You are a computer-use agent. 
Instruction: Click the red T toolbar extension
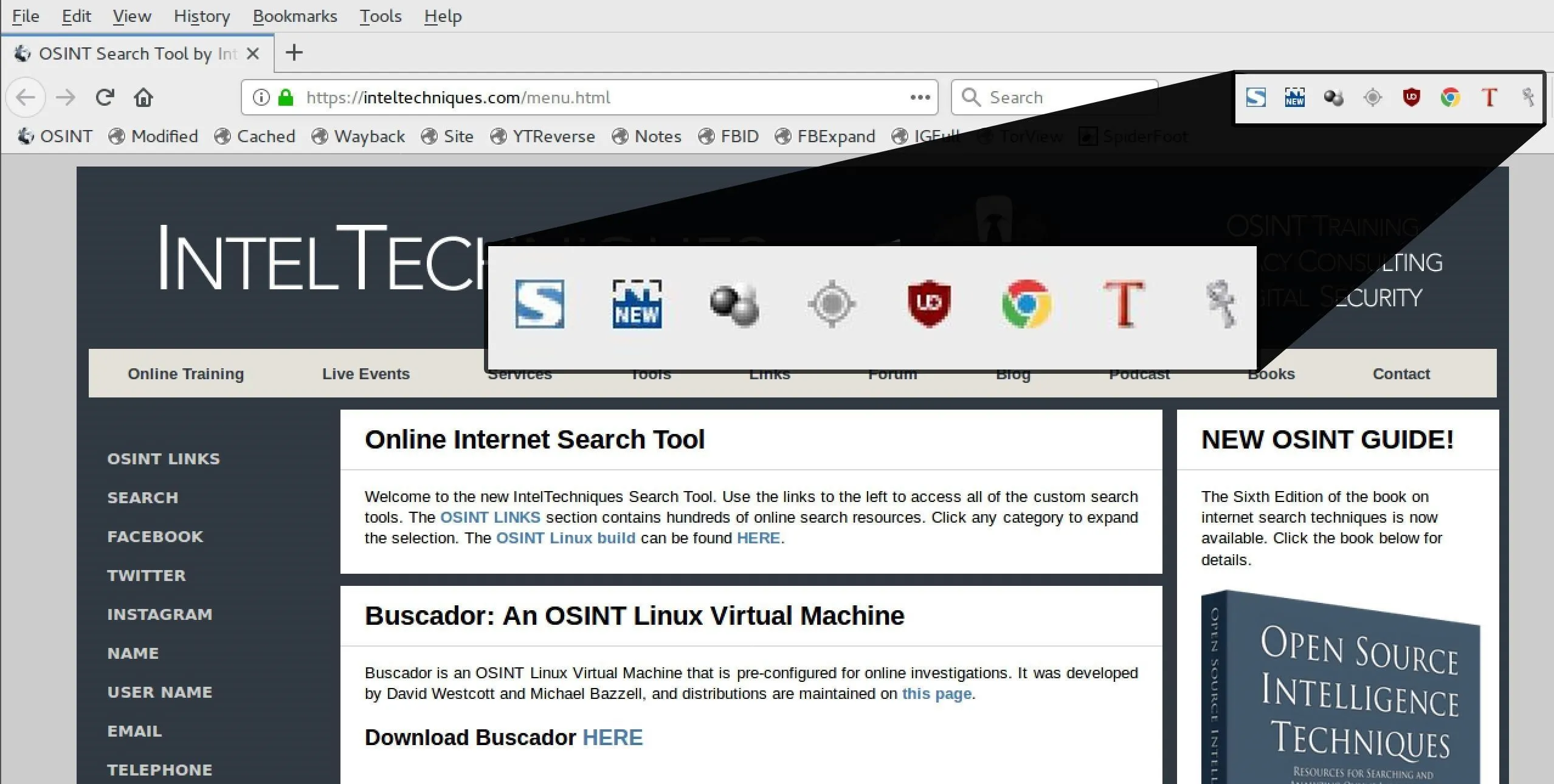point(1489,97)
